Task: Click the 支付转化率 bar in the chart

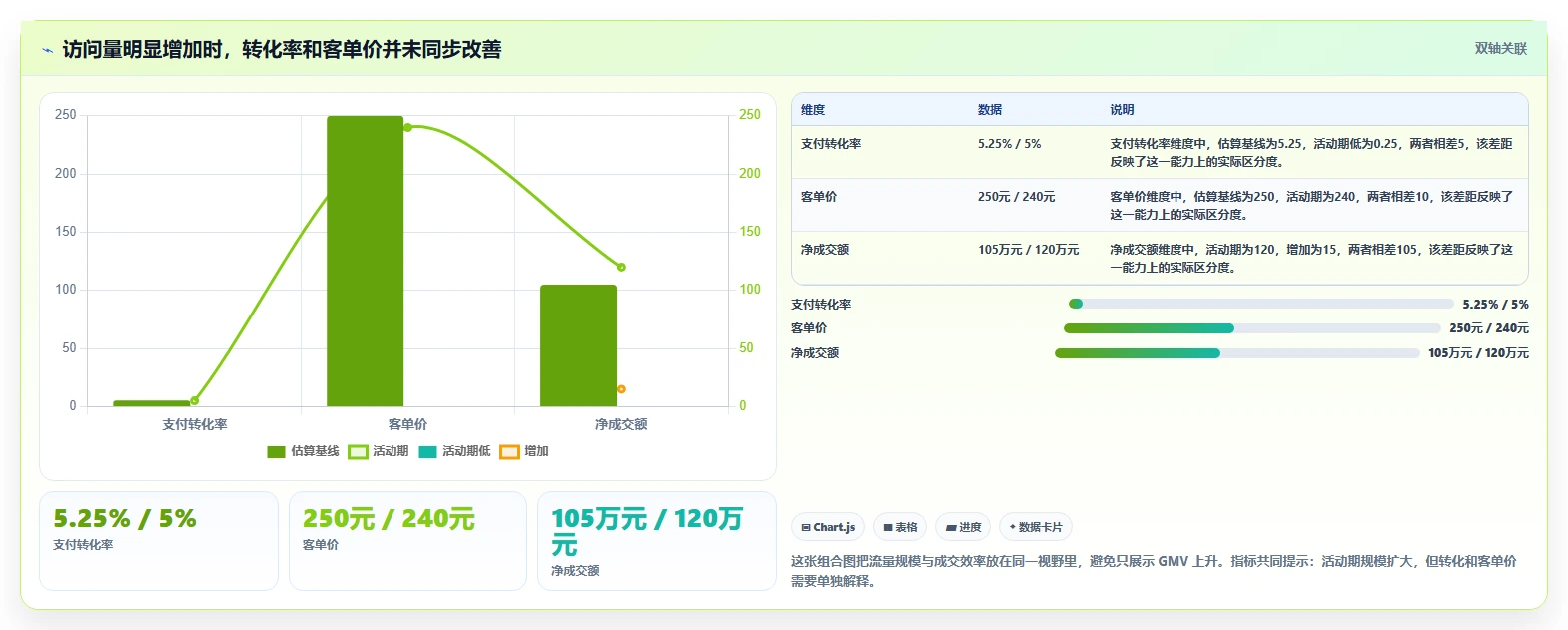Action: pos(152,403)
